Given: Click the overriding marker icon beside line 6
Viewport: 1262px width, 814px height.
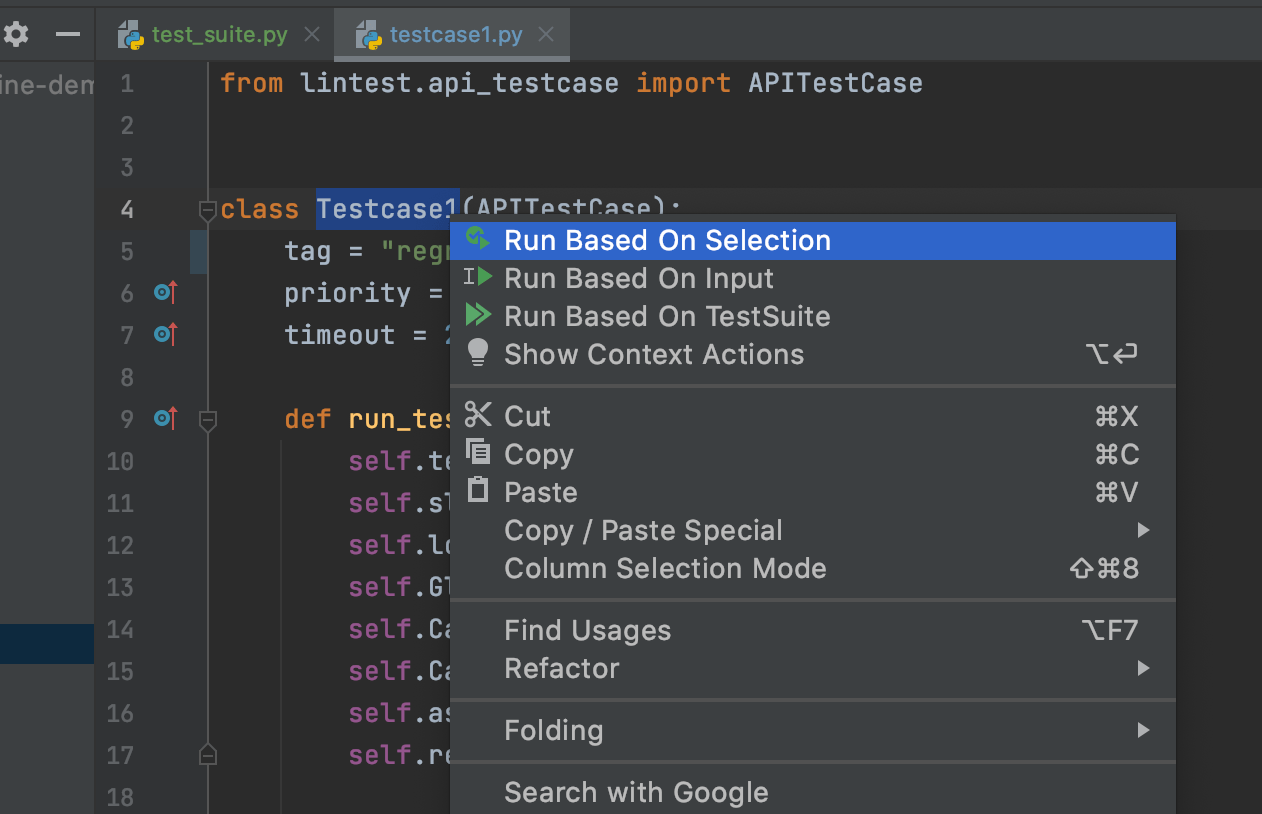Looking at the screenshot, I should point(165,292).
